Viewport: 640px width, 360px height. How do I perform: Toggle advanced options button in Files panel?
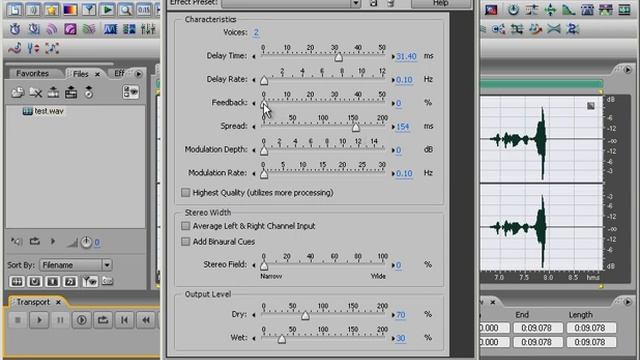[131, 92]
